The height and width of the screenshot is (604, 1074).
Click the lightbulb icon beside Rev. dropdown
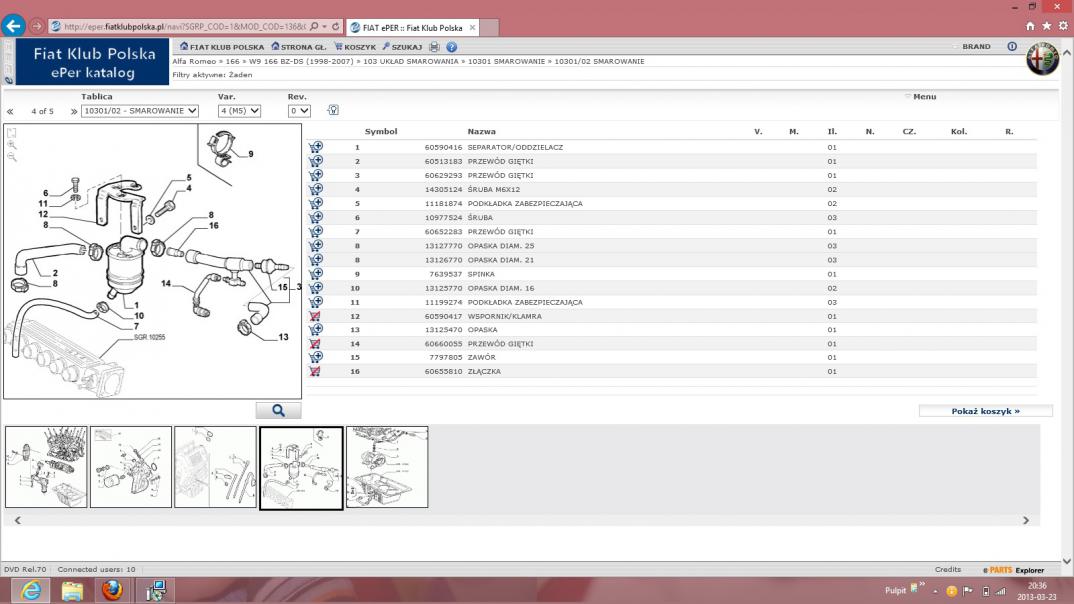coord(333,111)
